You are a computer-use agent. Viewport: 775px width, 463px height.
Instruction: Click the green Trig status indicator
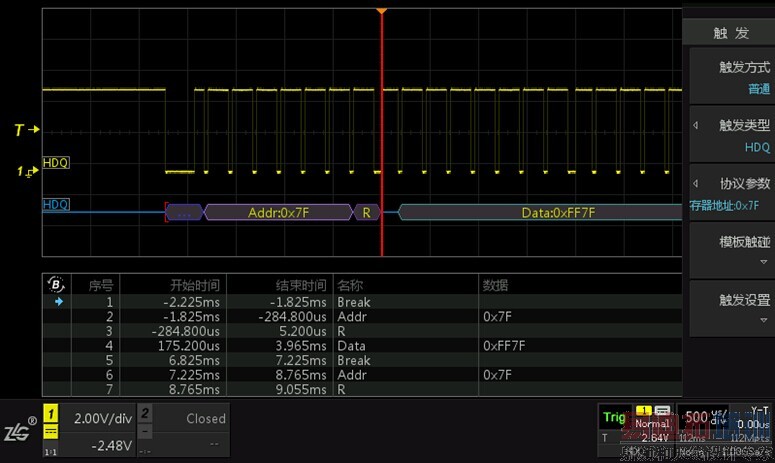pyautogui.click(x=612, y=417)
